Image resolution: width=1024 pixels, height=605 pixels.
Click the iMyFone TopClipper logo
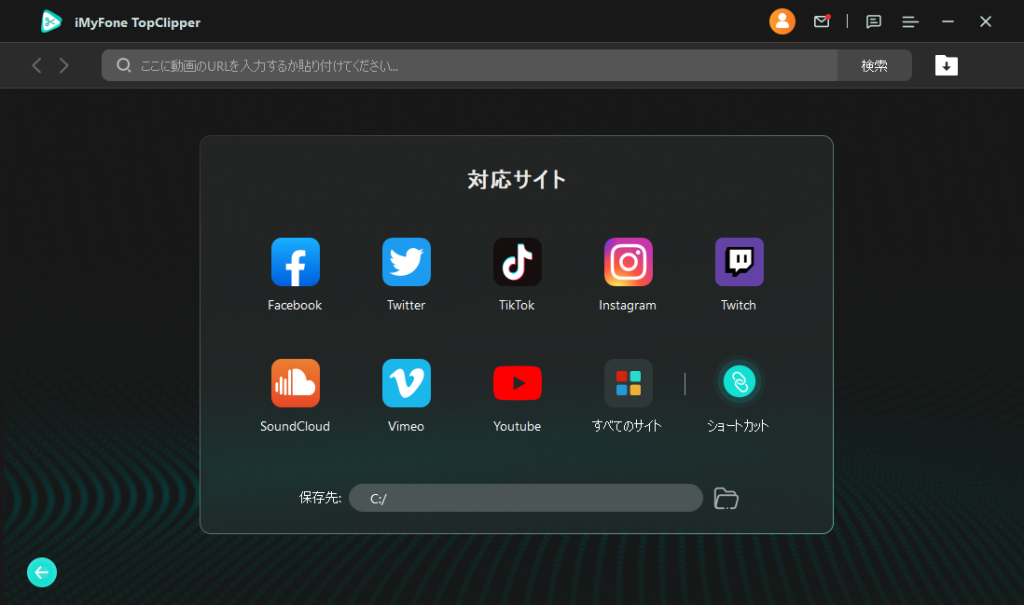(51, 22)
